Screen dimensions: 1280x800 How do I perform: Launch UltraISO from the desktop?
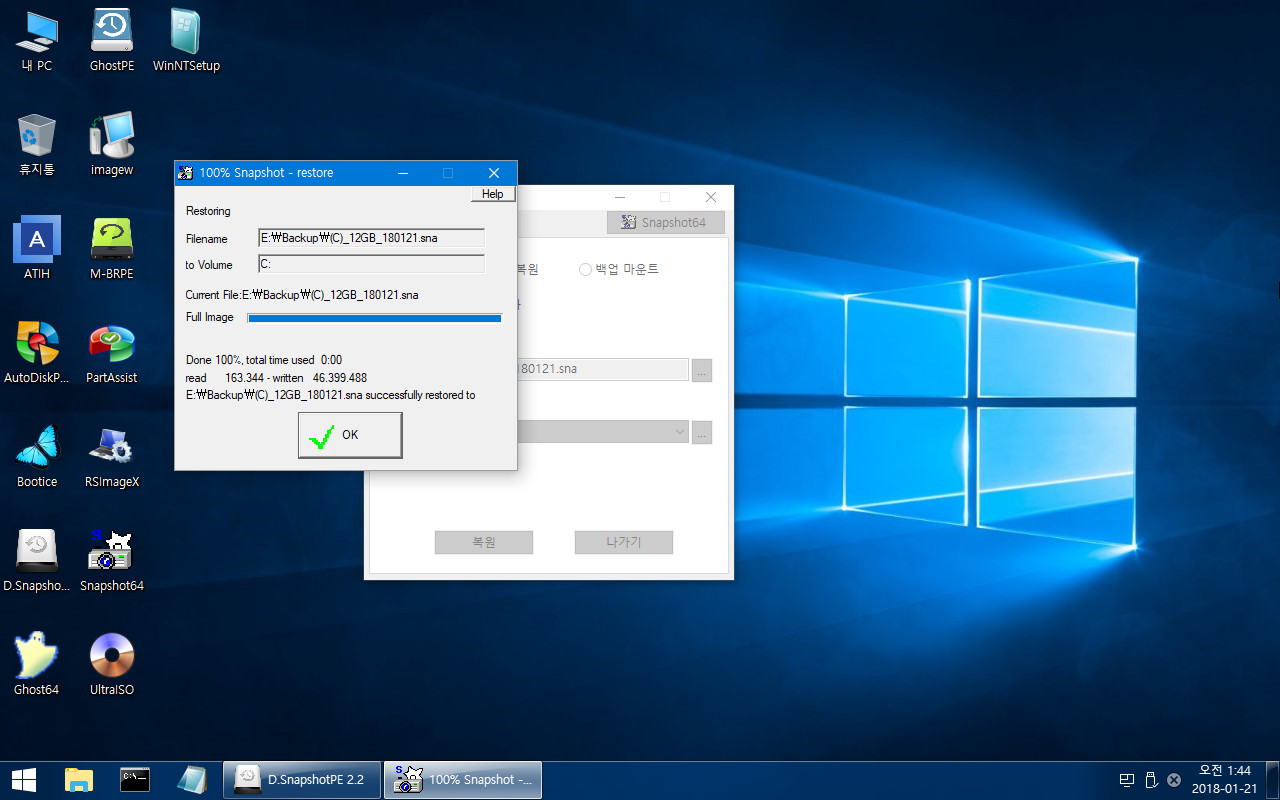(x=112, y=665)
